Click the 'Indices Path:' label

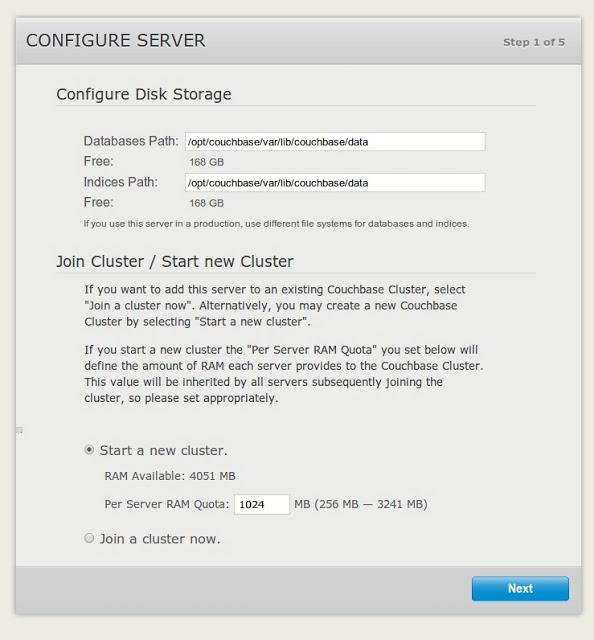tap(120, 182)
